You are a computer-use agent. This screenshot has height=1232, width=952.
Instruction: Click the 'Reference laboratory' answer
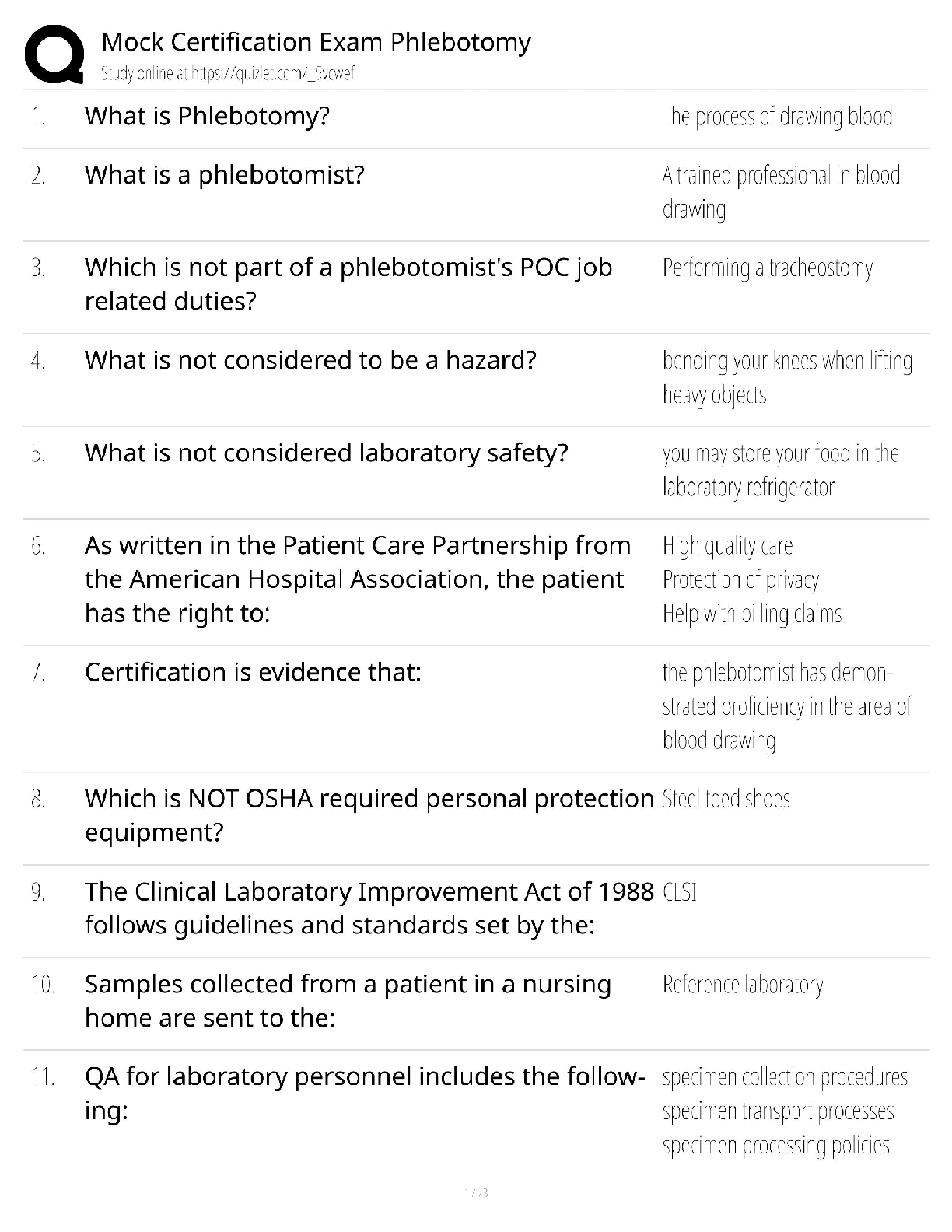coord(743,985)
